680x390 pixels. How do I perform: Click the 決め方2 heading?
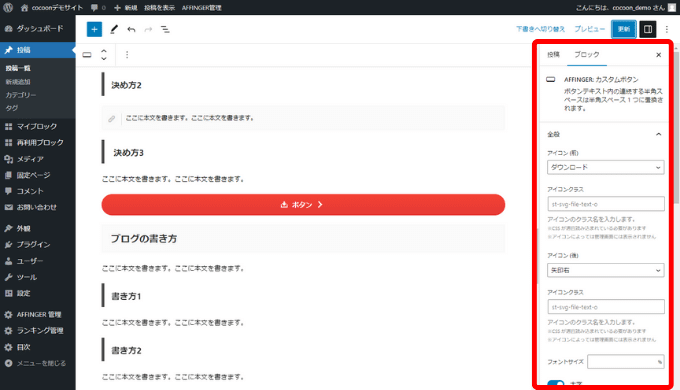click(126, 85)
